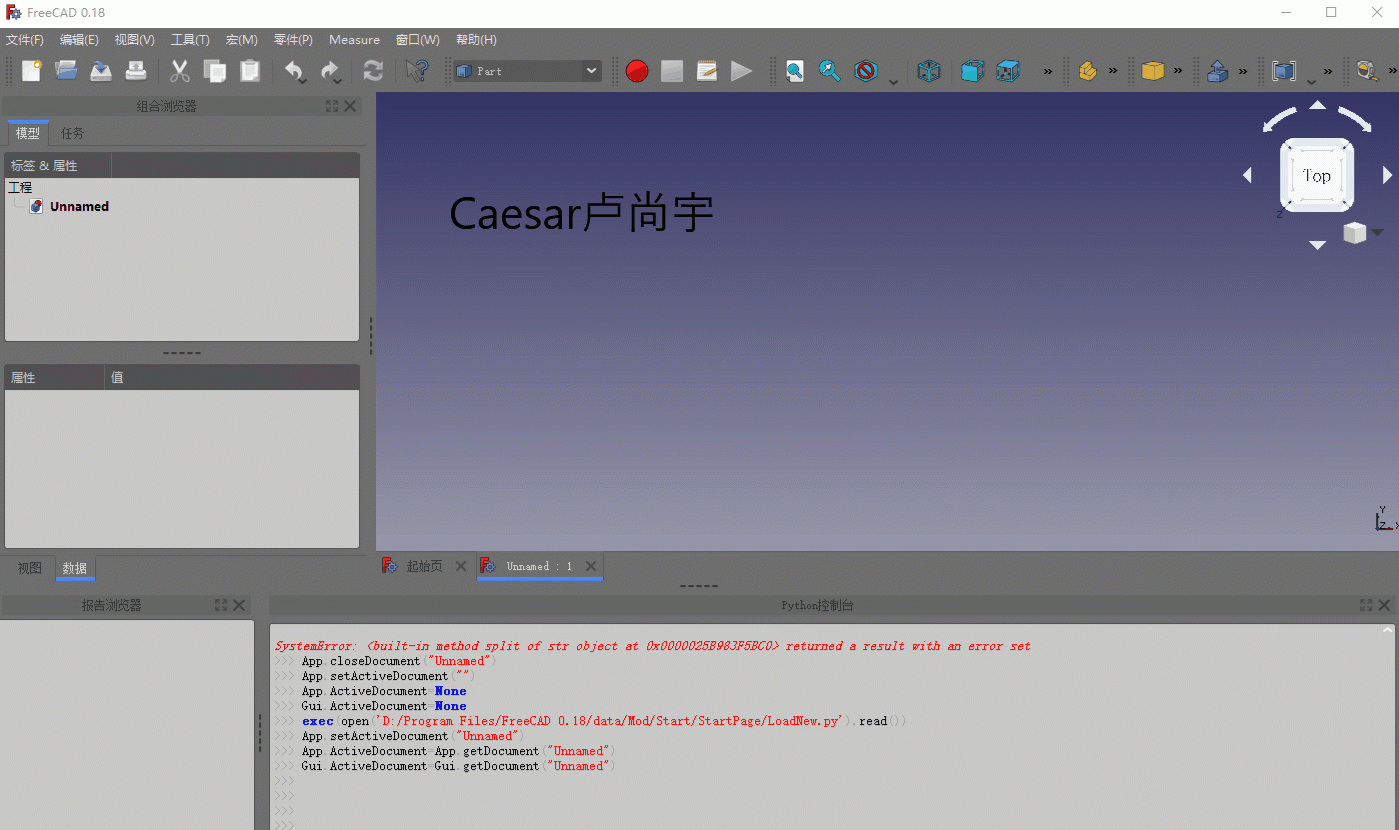Open the 编辑(E) menu
The image size is (1399, 830).
[79, 40]
